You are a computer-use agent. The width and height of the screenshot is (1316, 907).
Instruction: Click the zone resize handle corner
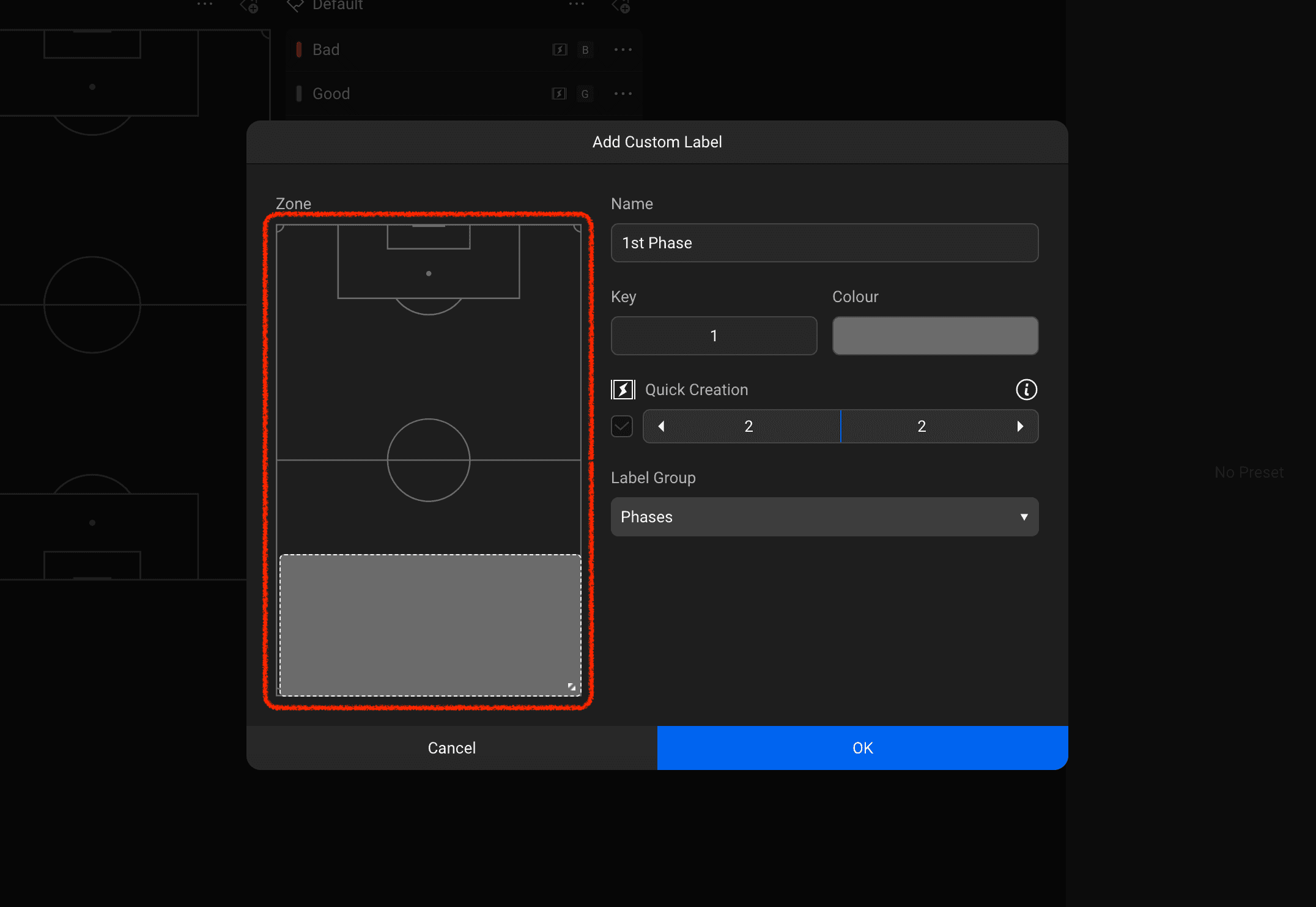pyautogui.click(x=571, y=687)
